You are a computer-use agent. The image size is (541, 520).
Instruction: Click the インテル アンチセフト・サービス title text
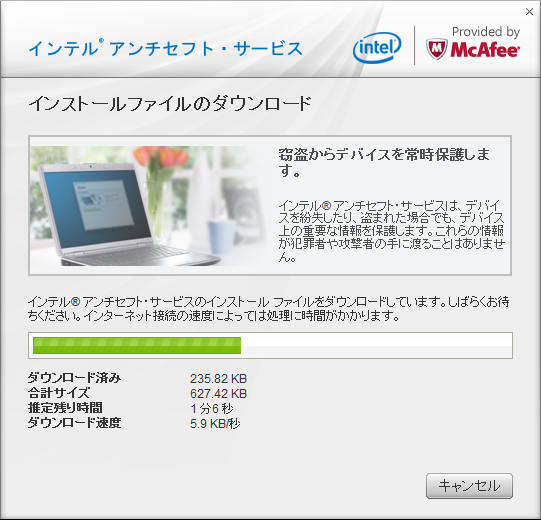coord(166,48)
